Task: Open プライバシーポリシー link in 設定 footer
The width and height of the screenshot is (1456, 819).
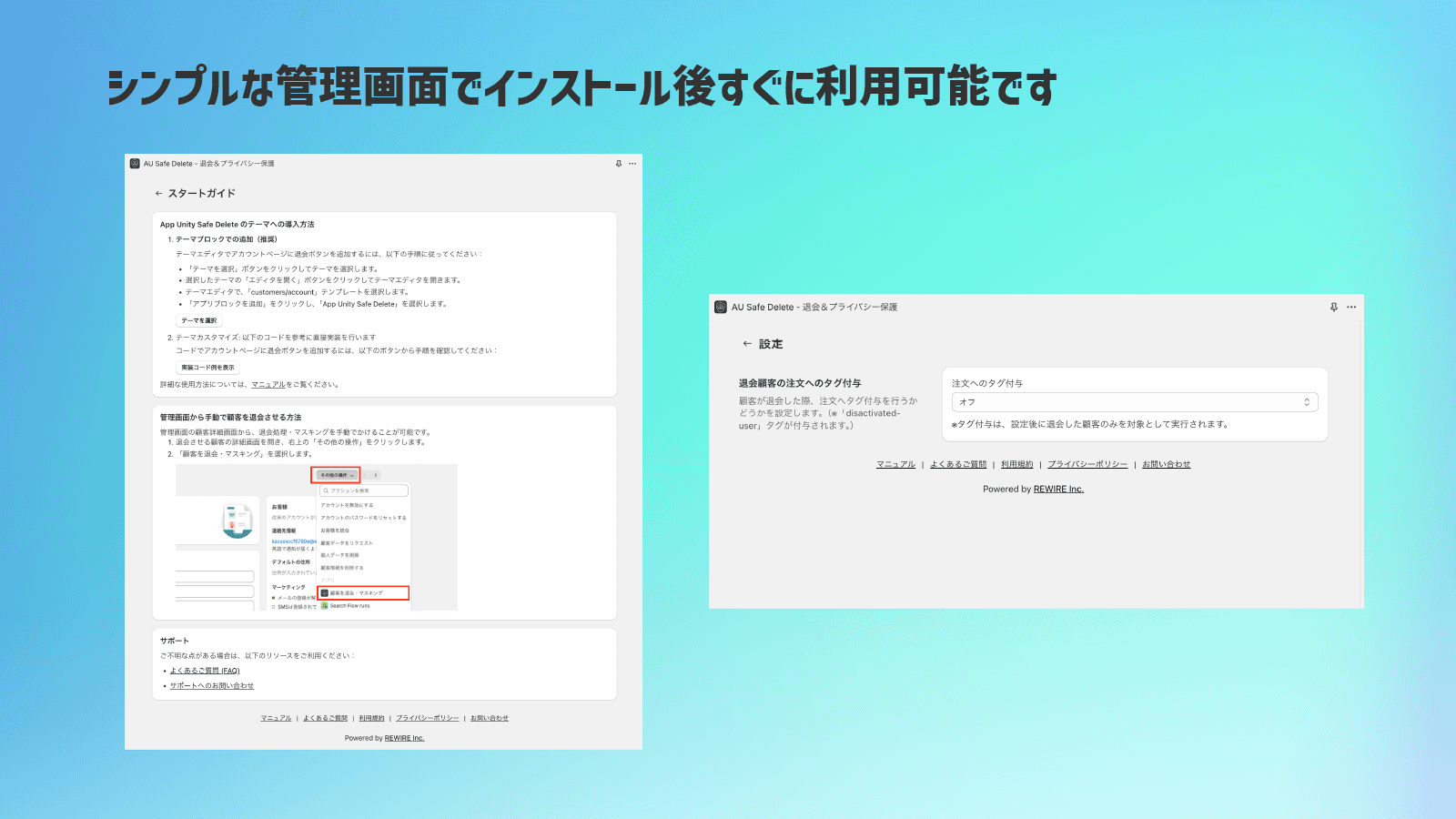Action: click(1087, 465)
